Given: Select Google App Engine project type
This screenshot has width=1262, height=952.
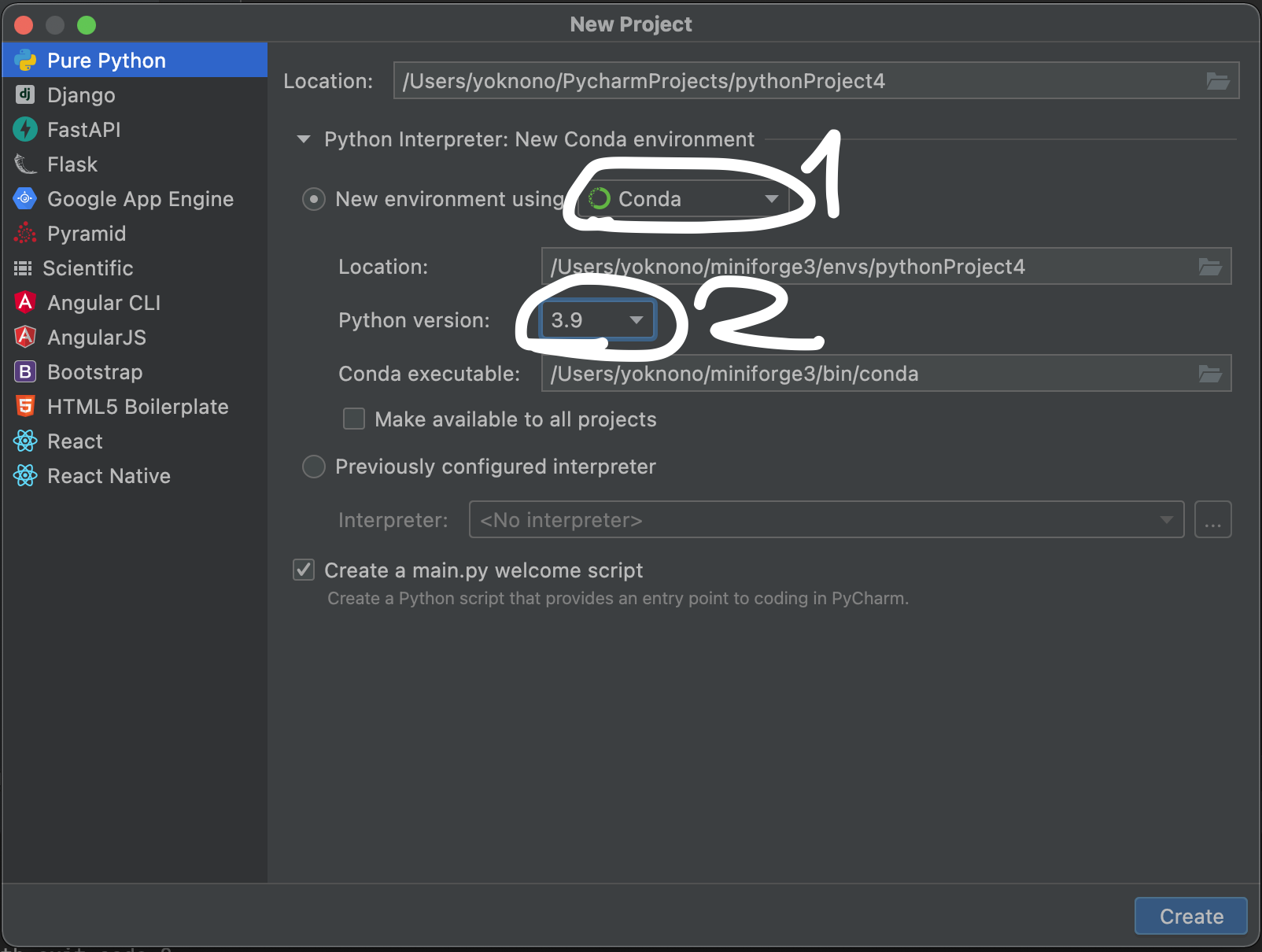Looking at the screenshot, I should [x=135, y=199].
